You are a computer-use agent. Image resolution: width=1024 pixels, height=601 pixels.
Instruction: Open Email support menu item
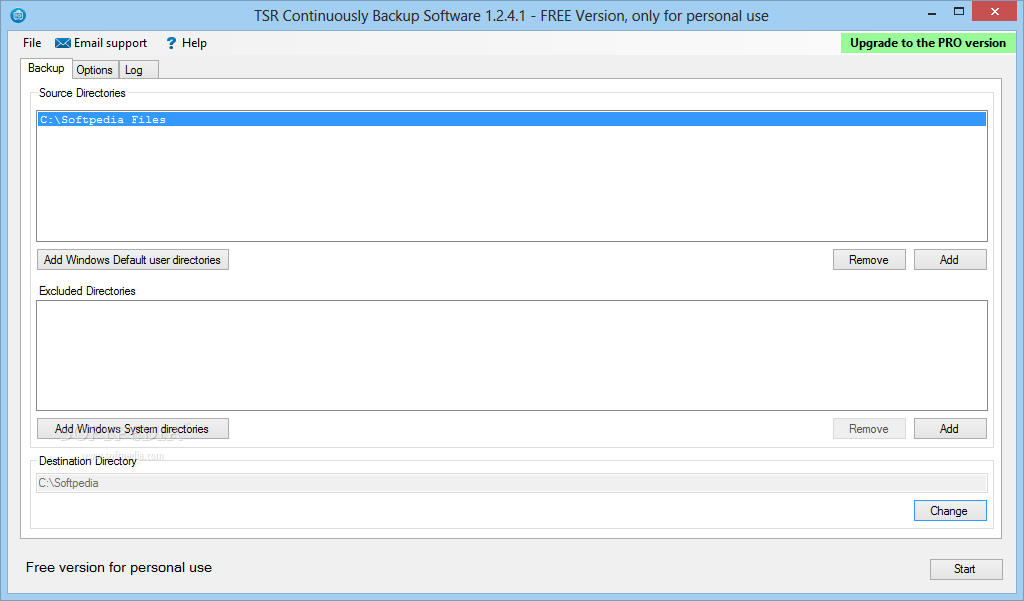pyautogui.click(x=101, y=43)
